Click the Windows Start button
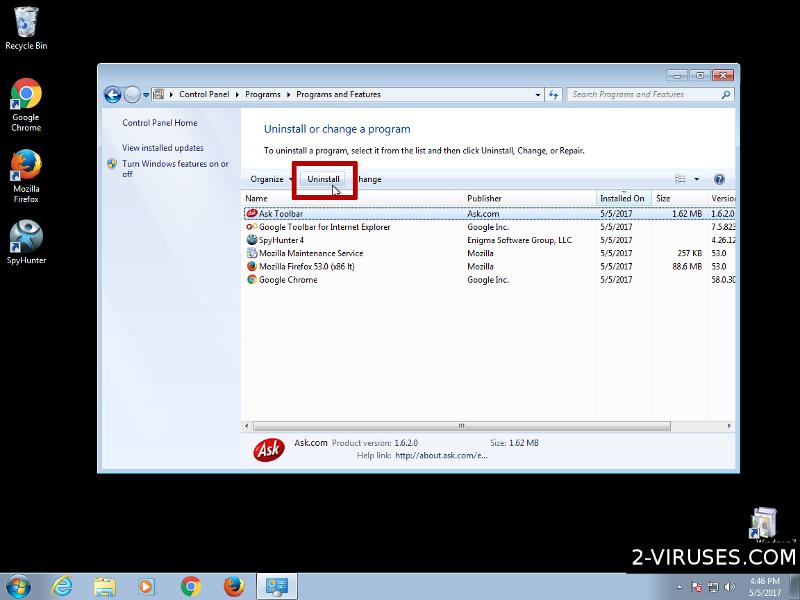This screenshot has width=800, height=600. (18, 585)
